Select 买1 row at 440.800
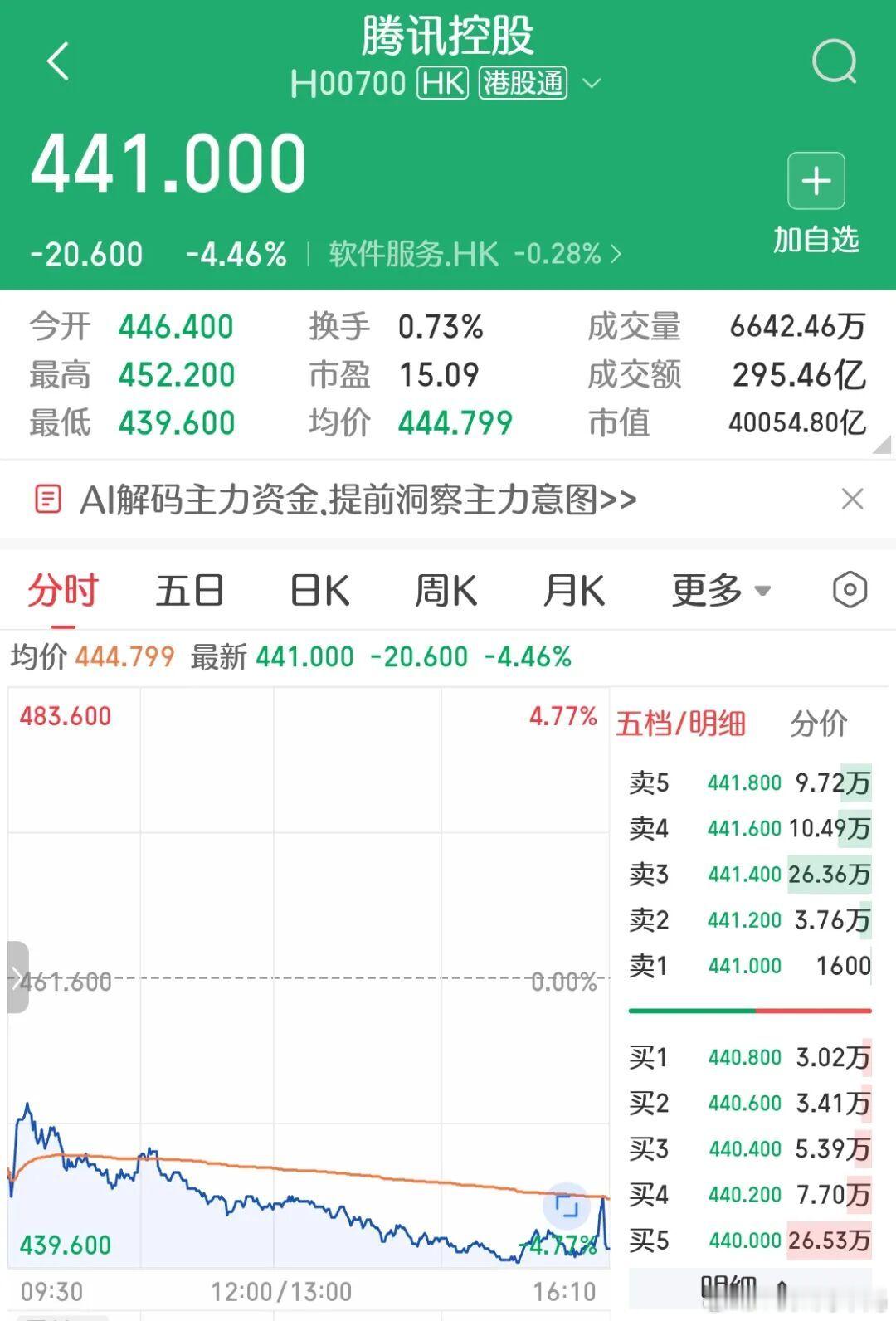Image resolution: width=896 pixels, height=1321 pixels. [x=750, y=1057]
